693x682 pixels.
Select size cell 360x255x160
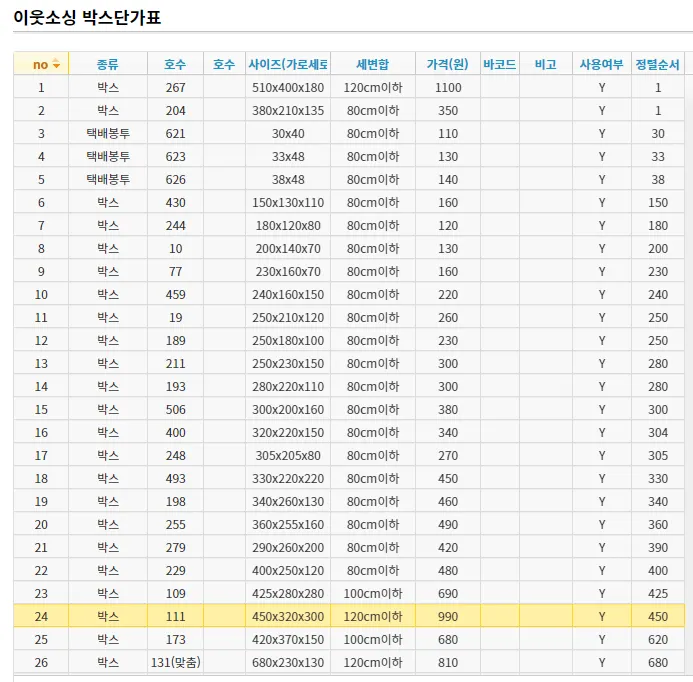pos(288,524)
